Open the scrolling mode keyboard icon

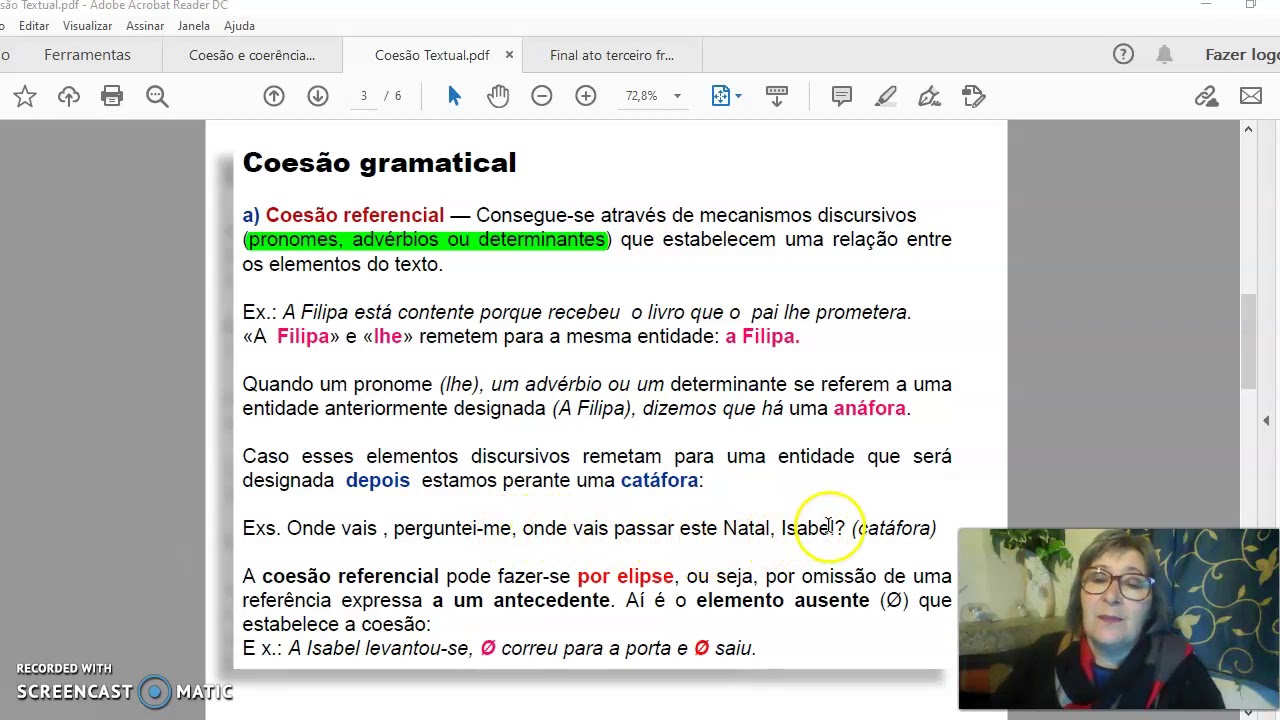pyautogui.click(x=777, y=96)
